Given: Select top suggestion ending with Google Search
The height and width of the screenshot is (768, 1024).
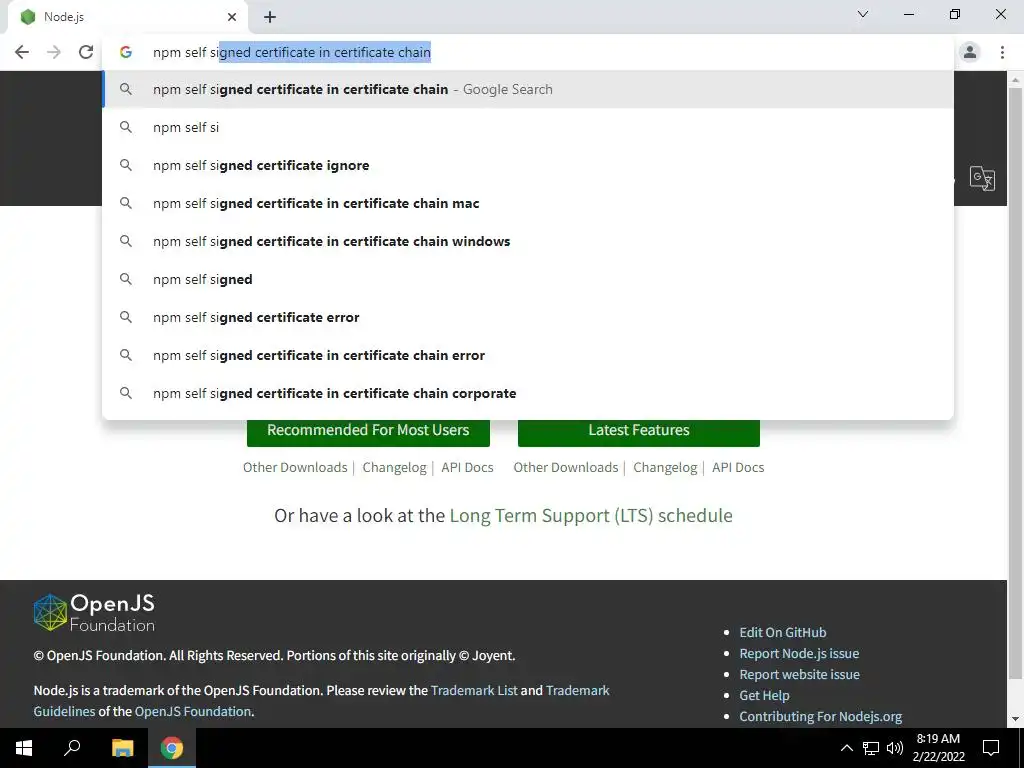Looking at the screenshot, I should tap(528, 89).
